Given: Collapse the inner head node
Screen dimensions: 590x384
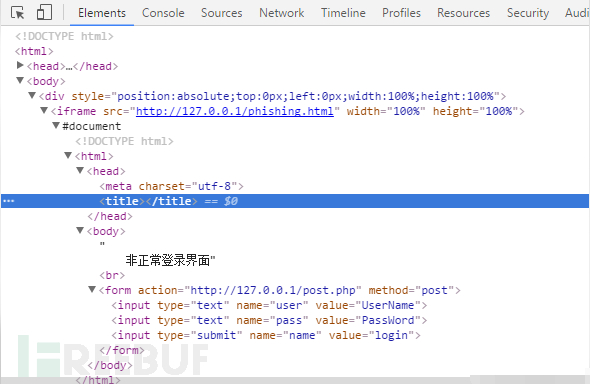Looking at the screenshot, I should click(x=80, y=170).
